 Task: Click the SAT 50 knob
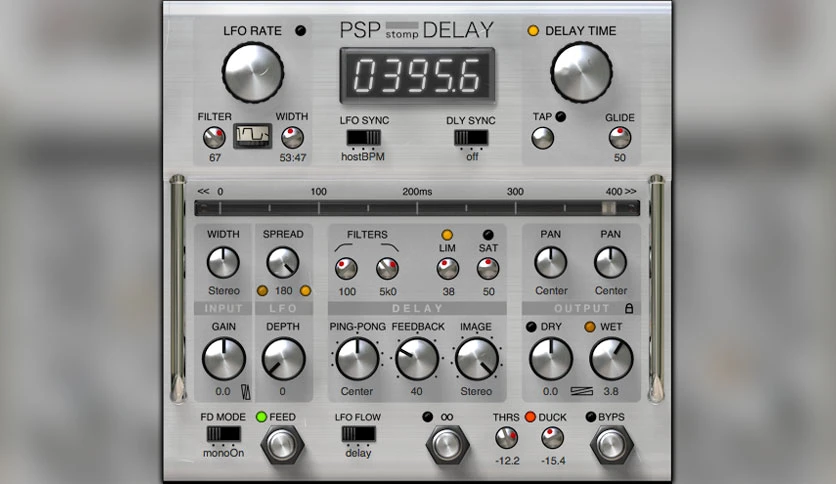[488, 269]
